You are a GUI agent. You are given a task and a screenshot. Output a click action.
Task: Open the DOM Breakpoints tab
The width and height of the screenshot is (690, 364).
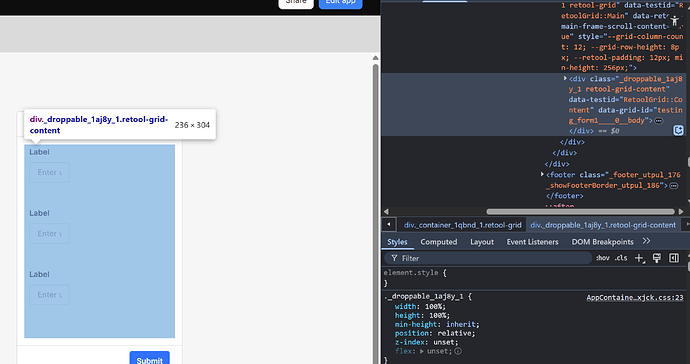[x=602, y=242]
